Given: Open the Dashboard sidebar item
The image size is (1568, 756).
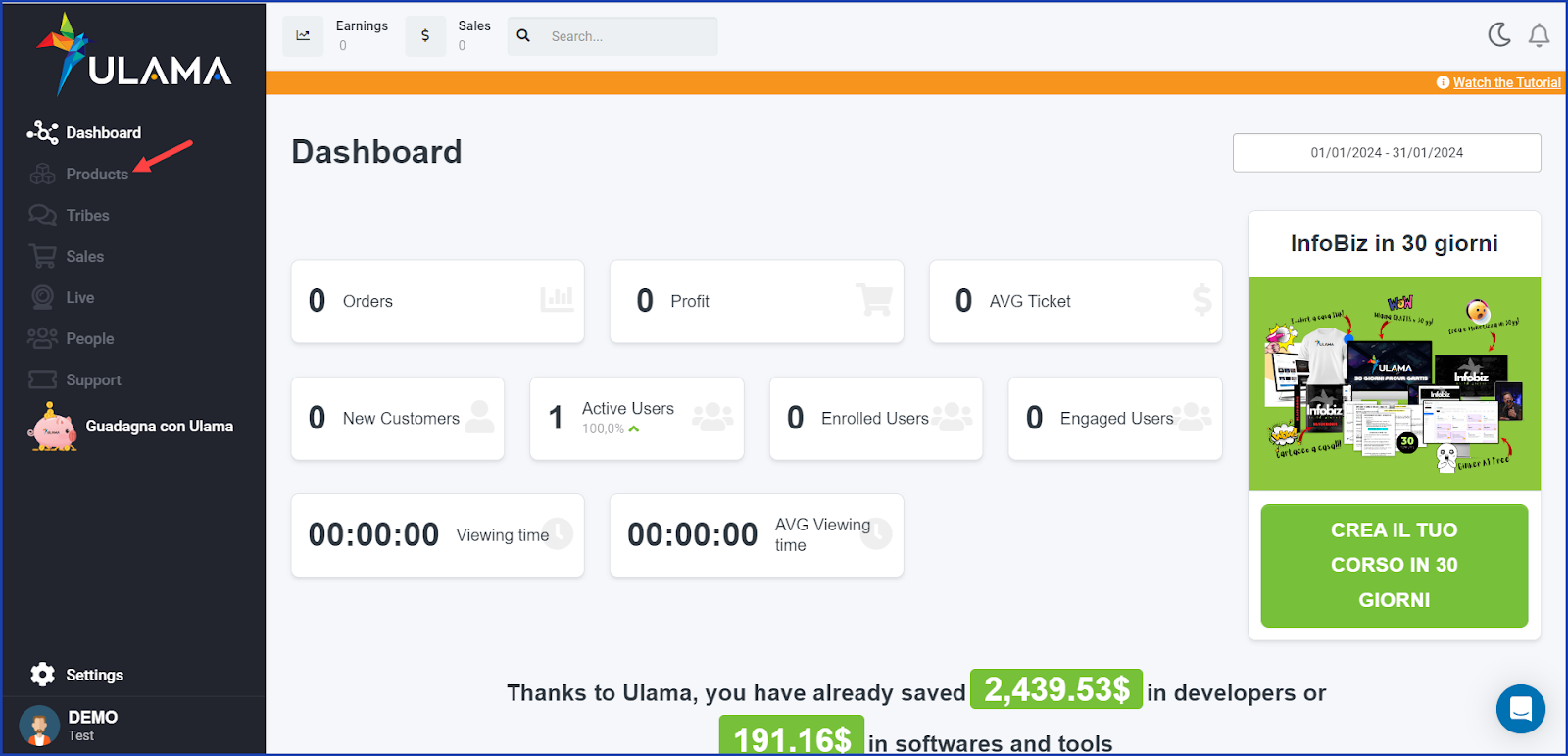Looking at the screenshot, I should pos(103,132).
